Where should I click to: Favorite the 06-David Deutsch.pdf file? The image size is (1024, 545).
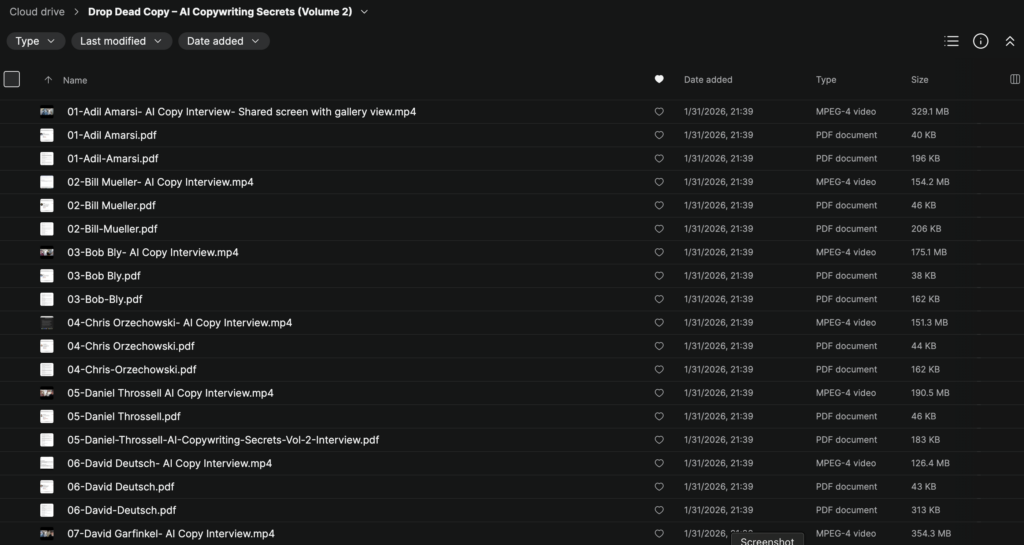pos(659,487)
